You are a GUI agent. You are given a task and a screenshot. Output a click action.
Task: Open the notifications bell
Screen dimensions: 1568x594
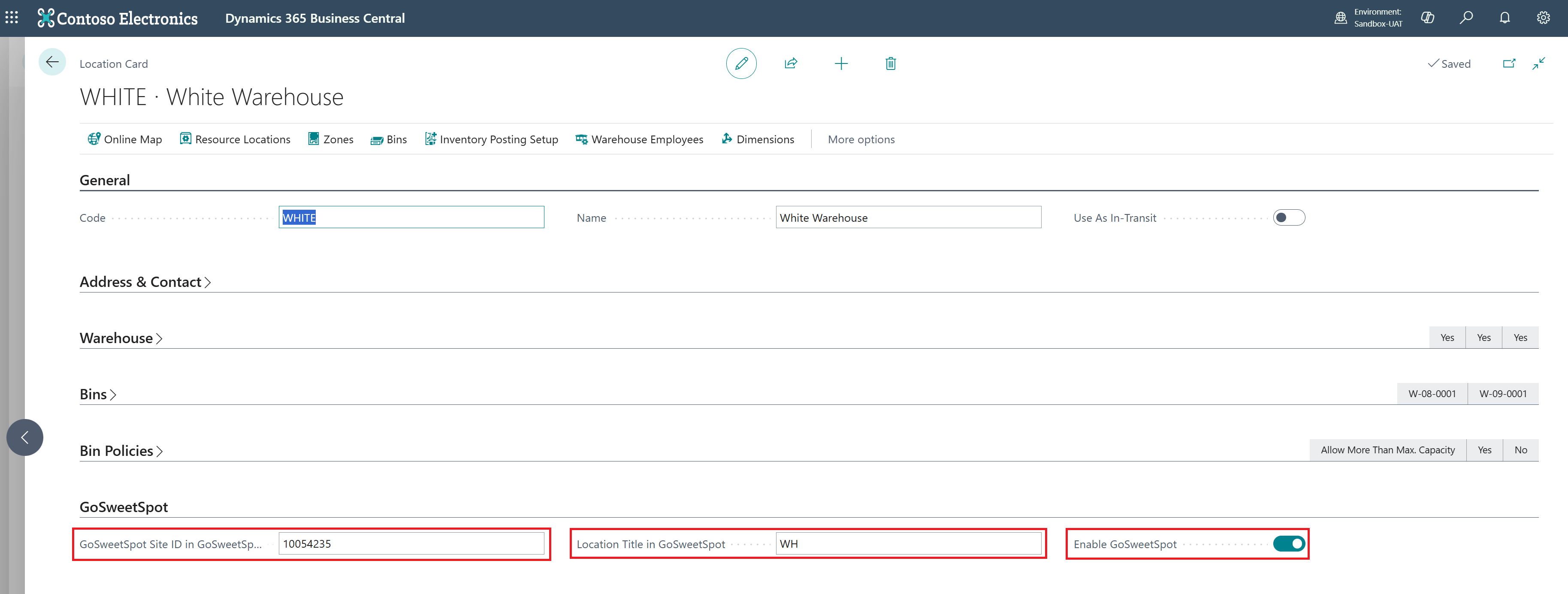[1505, 18]
